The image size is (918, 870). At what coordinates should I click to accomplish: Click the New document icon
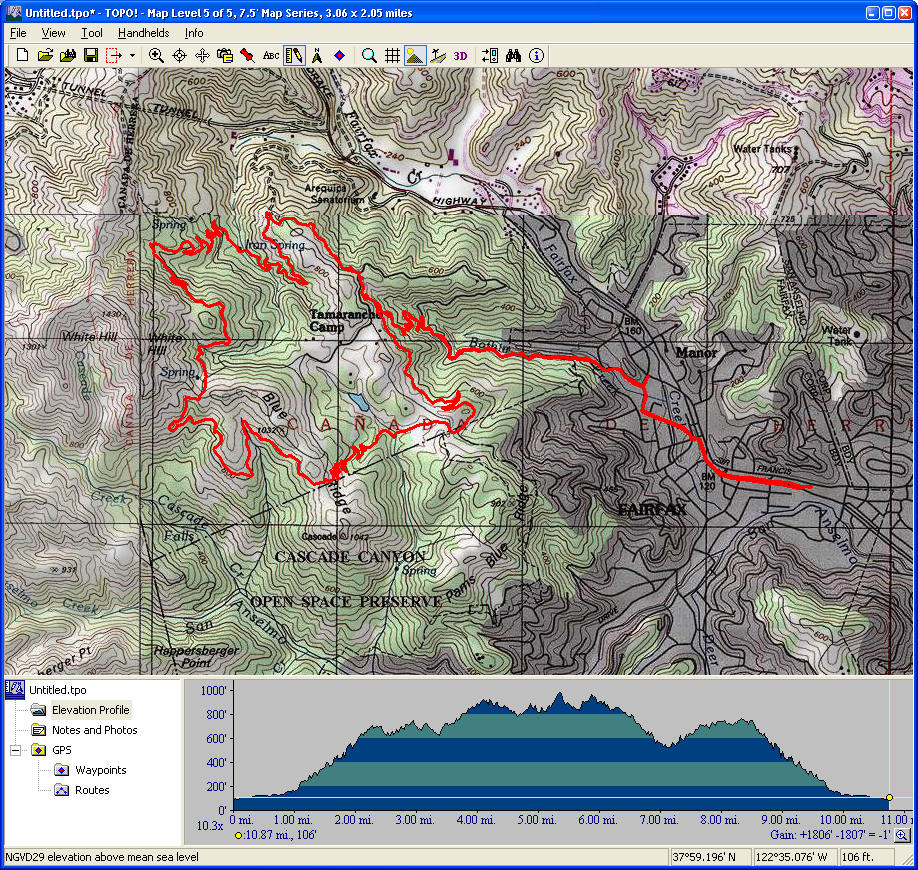[22, 55]
